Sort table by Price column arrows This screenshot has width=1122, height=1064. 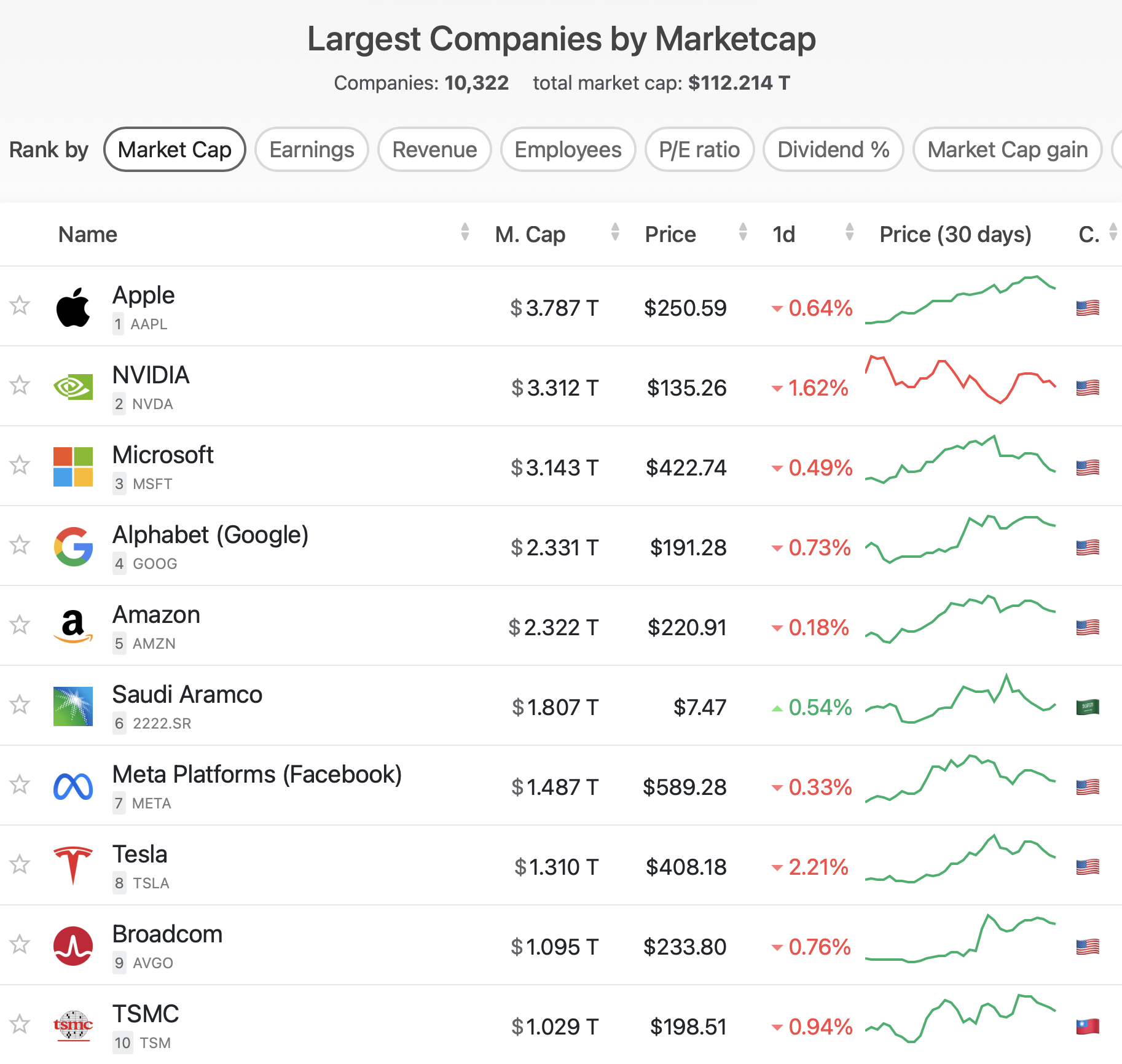[743, 232]
